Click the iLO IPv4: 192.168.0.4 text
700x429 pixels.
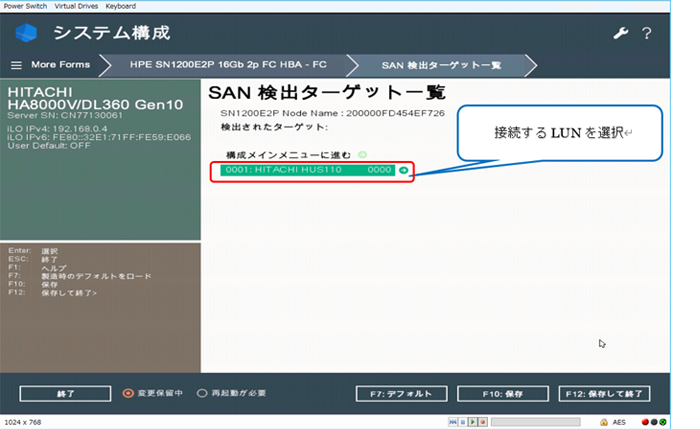pyautogui.click(x=57, y=129)
